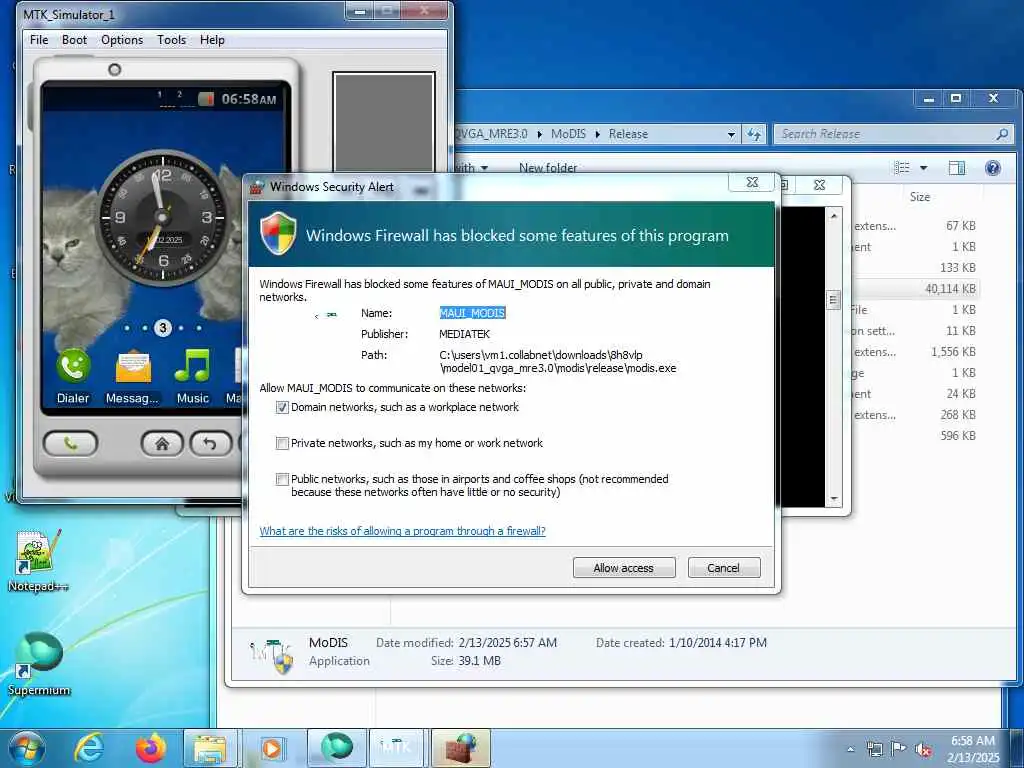Open Windows Media Player from taskbar
1024x768 pixels.
click(270, 748)
